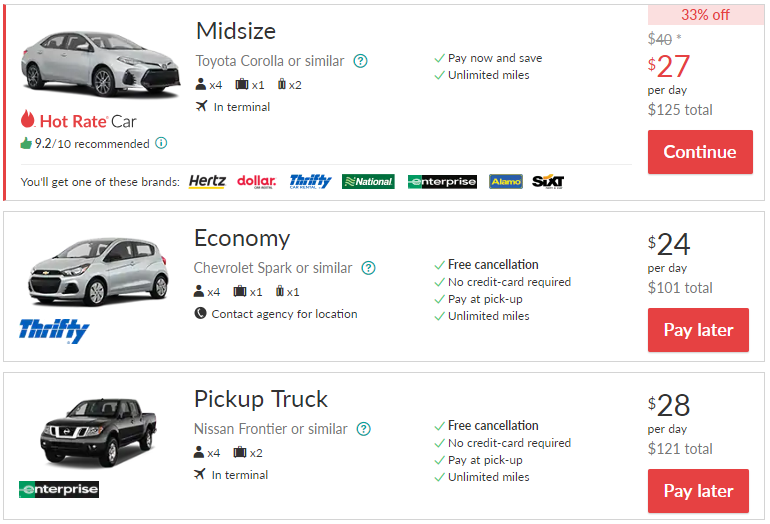This screenshot has height=524, width=770.
Task: Click the Enterprise logo under Pickup Truck
Action: [59, 489]
